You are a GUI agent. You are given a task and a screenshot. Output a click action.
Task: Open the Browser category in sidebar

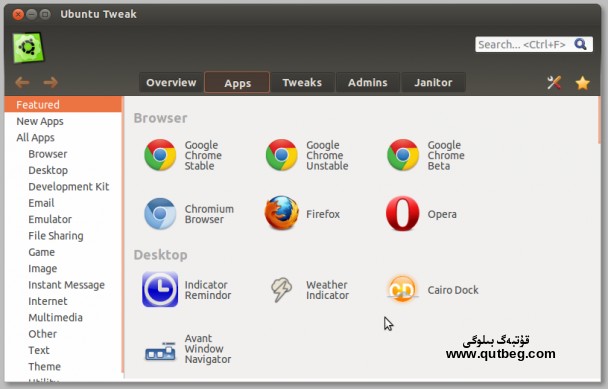63,154
